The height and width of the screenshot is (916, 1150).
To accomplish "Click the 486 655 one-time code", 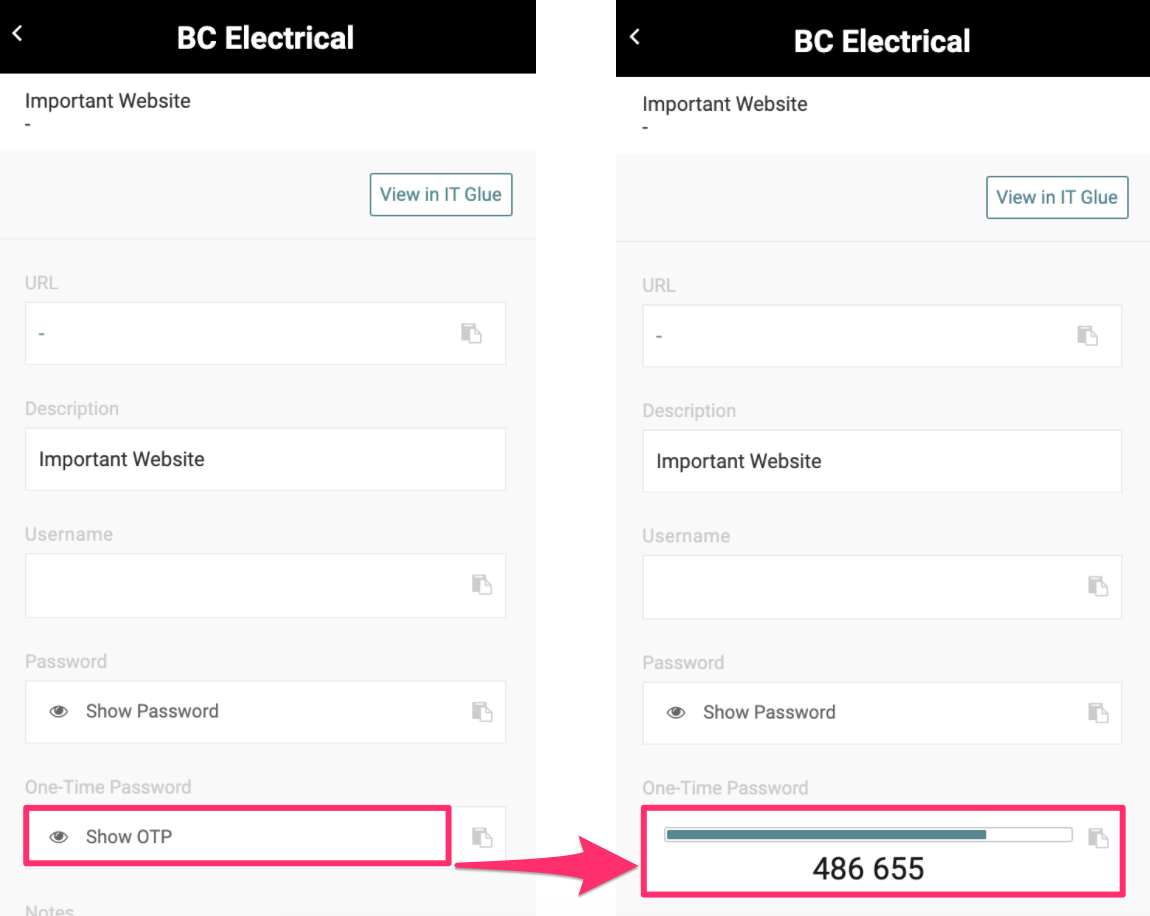I will click(868, 869).
